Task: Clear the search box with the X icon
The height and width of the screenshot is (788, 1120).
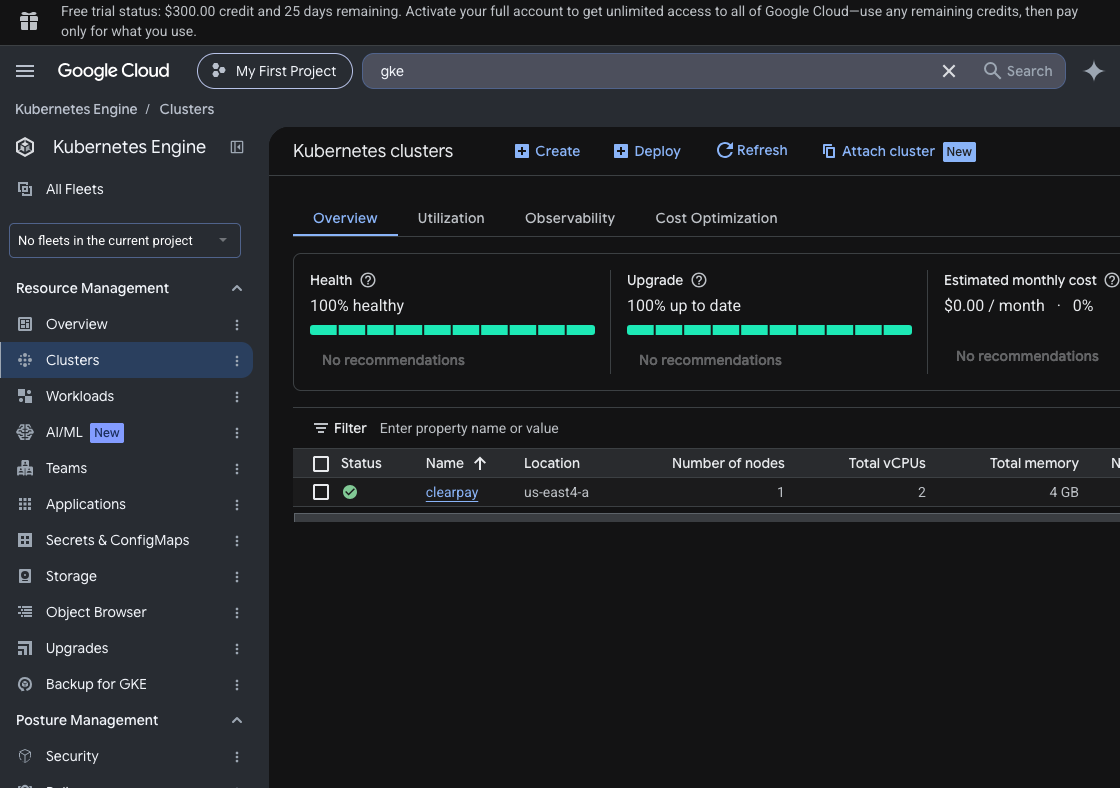Action: click(x=949, y=71)
